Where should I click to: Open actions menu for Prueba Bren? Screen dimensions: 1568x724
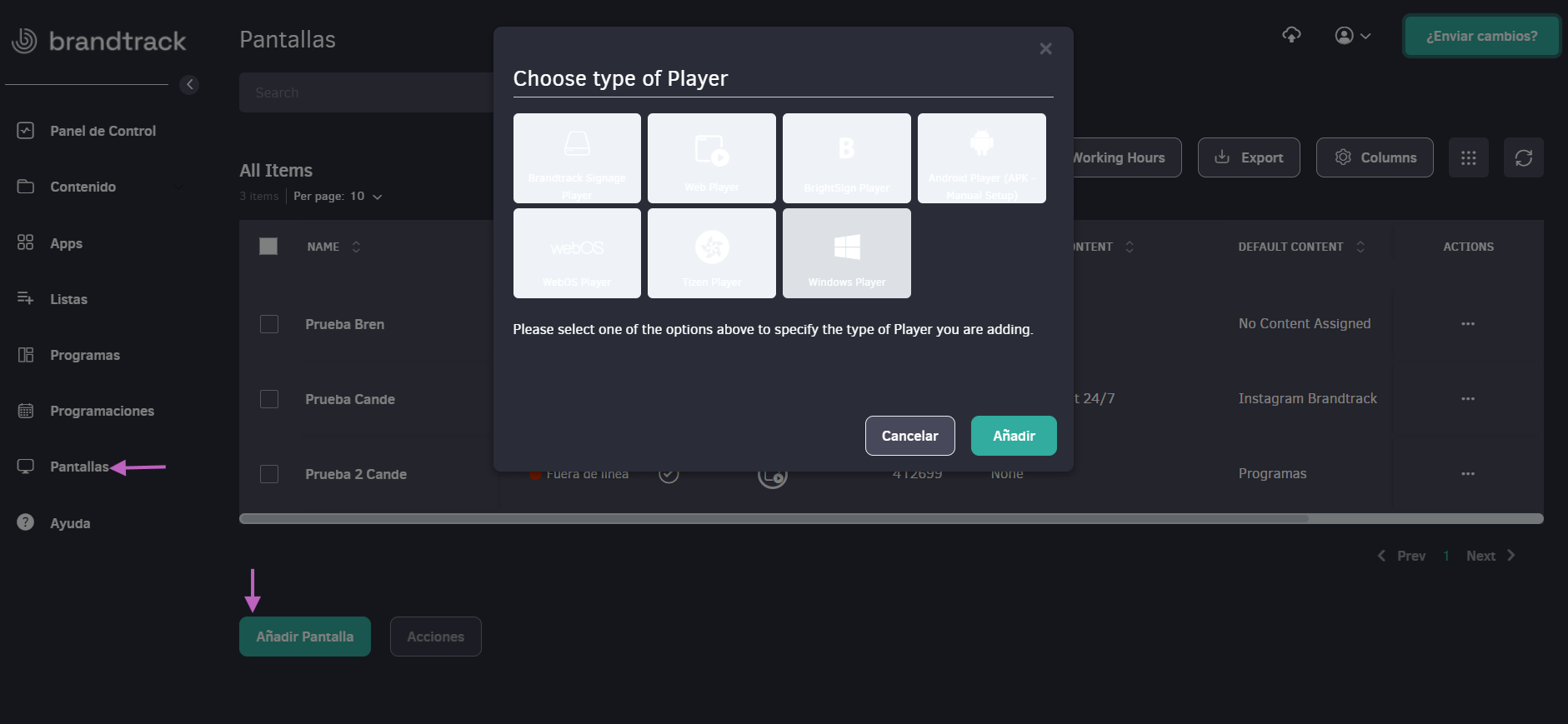[x=1468, y=323]
